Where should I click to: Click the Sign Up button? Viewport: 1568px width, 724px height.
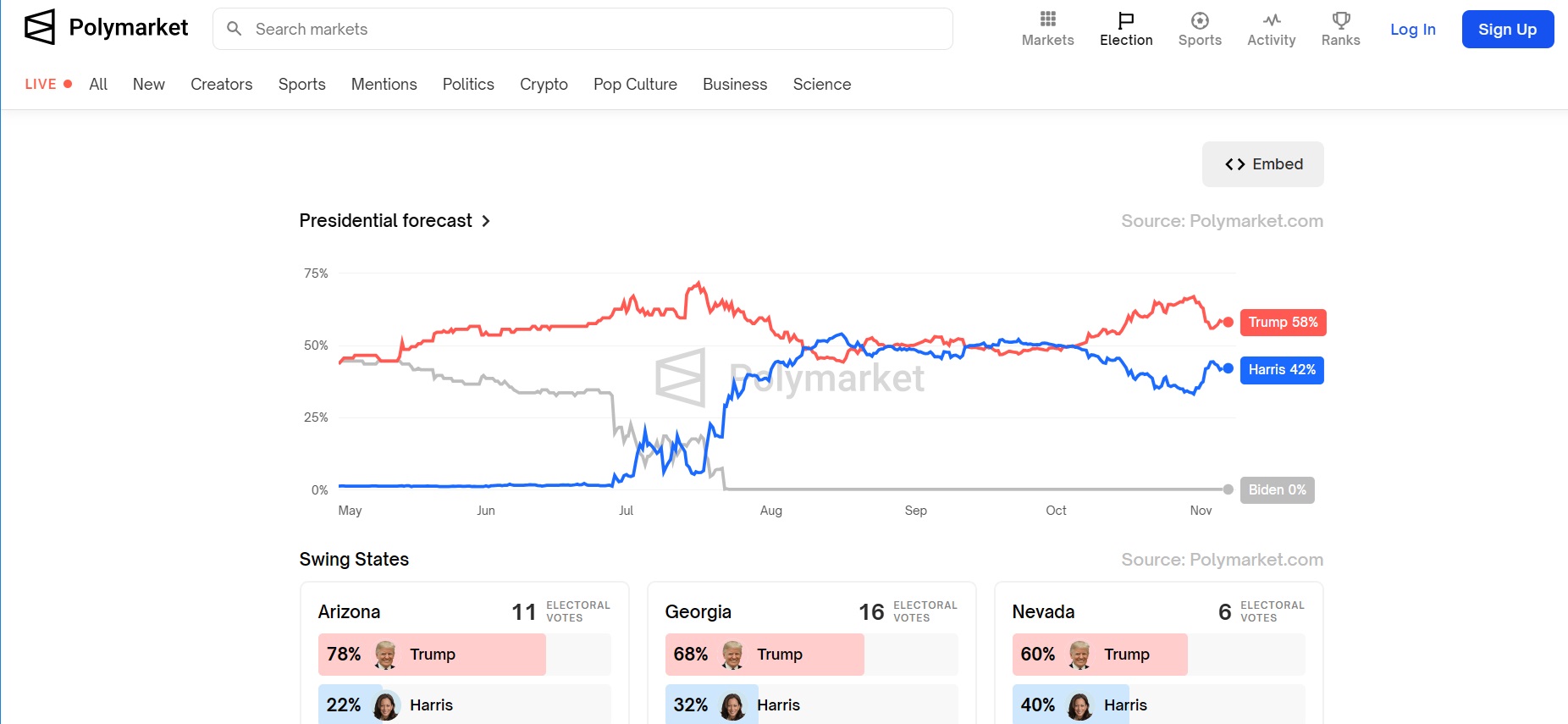coord(1507,28)
